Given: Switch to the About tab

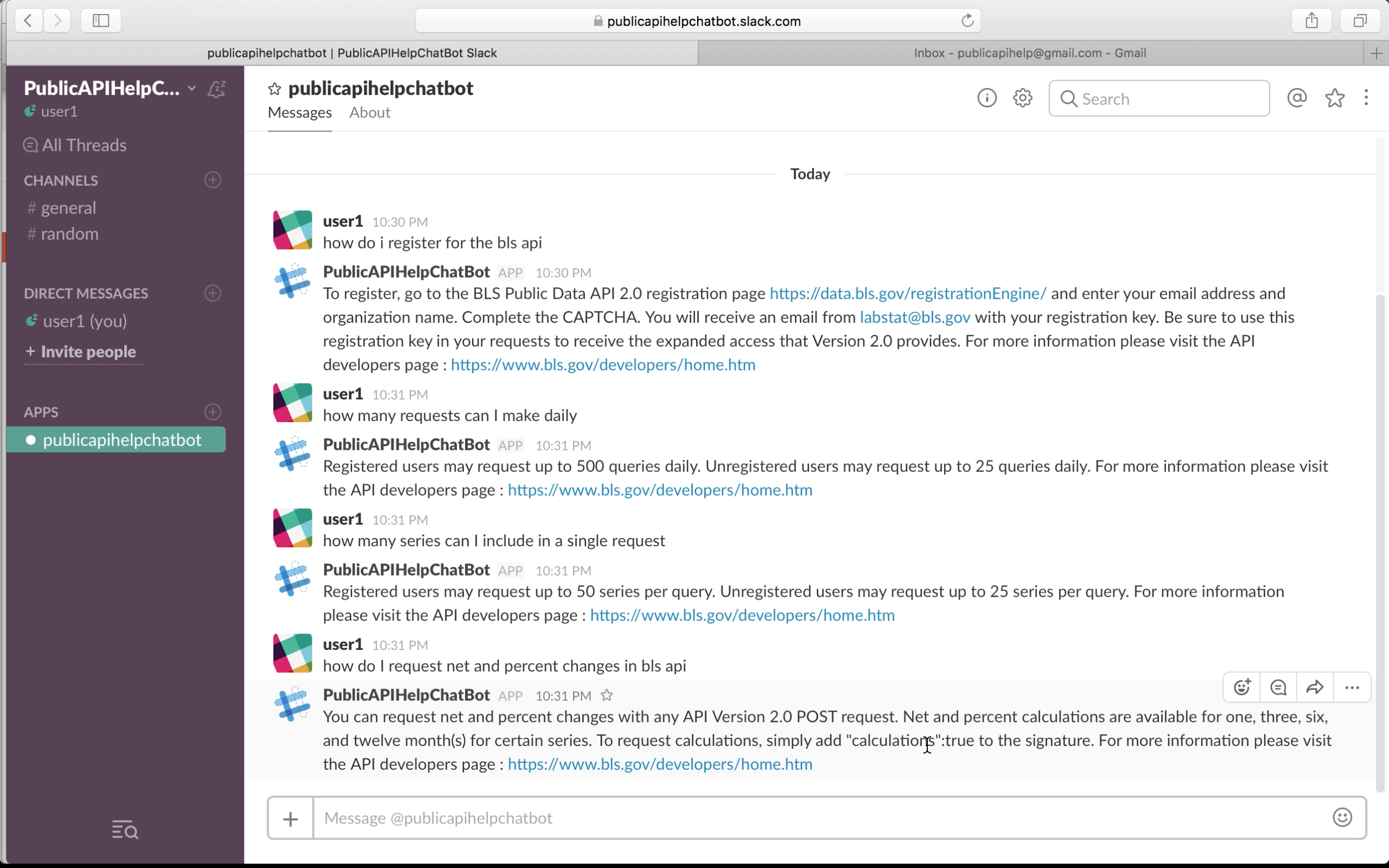Looking at the screenshot, I should (369, 112).
